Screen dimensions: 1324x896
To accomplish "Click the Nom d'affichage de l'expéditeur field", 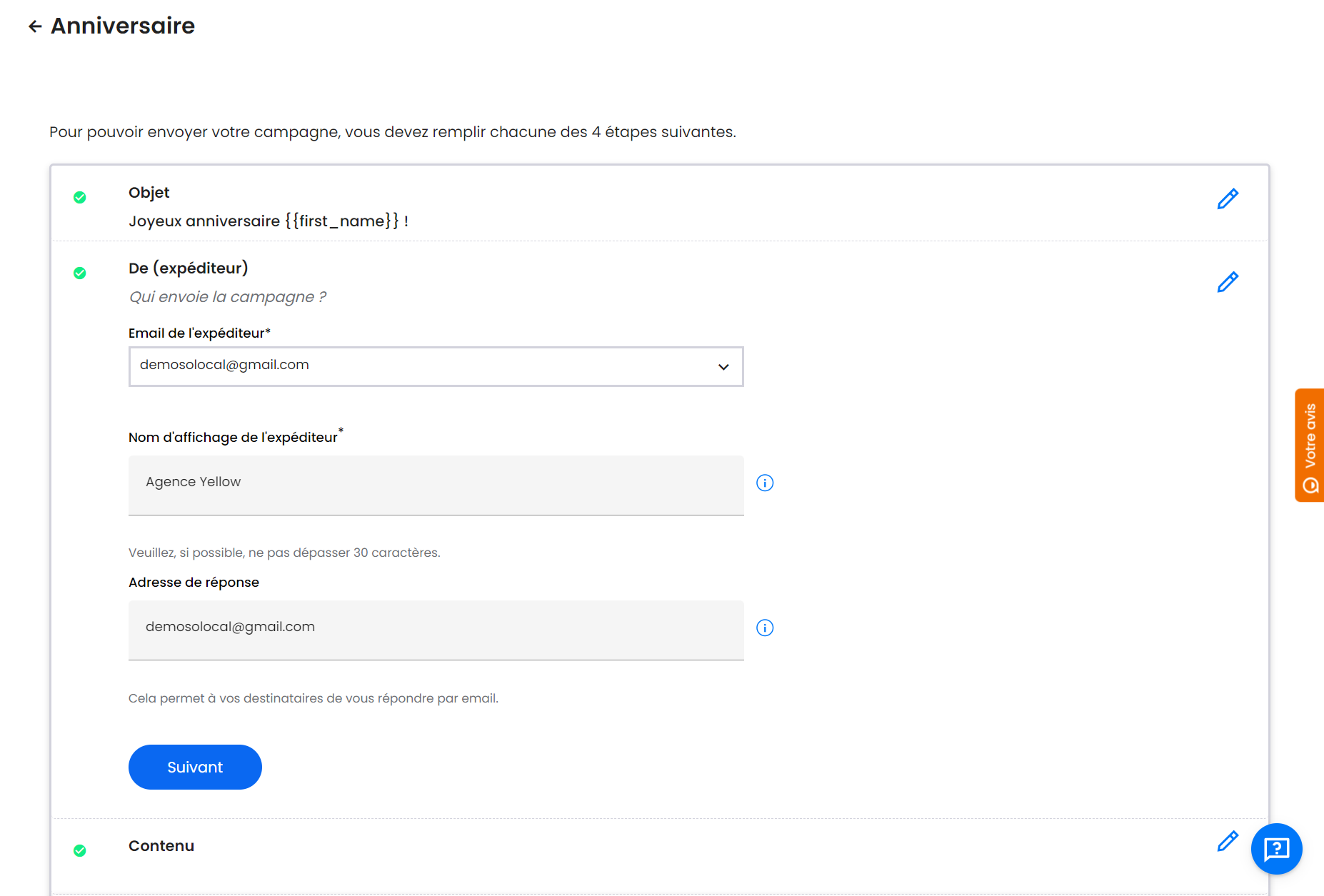I will (436, 485).
